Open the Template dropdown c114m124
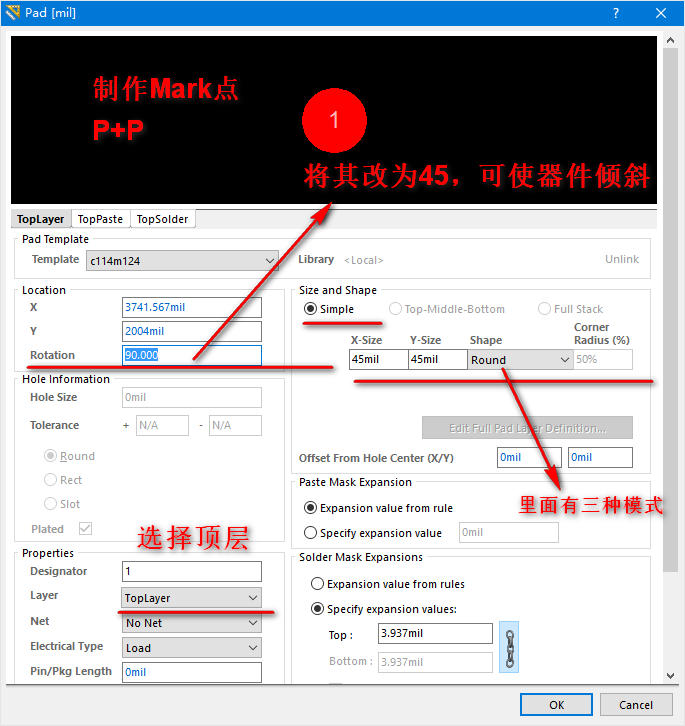Image resolution: width=685 pixels, height=726 pixels. (182, 260)
